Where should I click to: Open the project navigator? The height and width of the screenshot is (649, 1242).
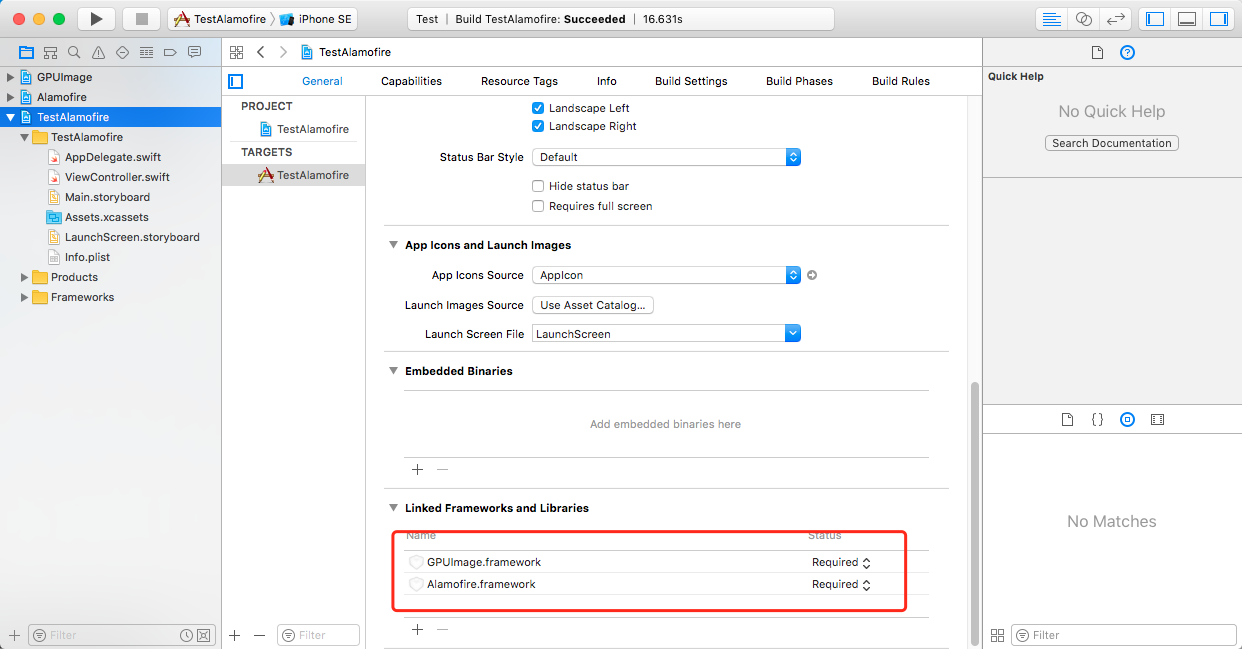coord(26,52)
